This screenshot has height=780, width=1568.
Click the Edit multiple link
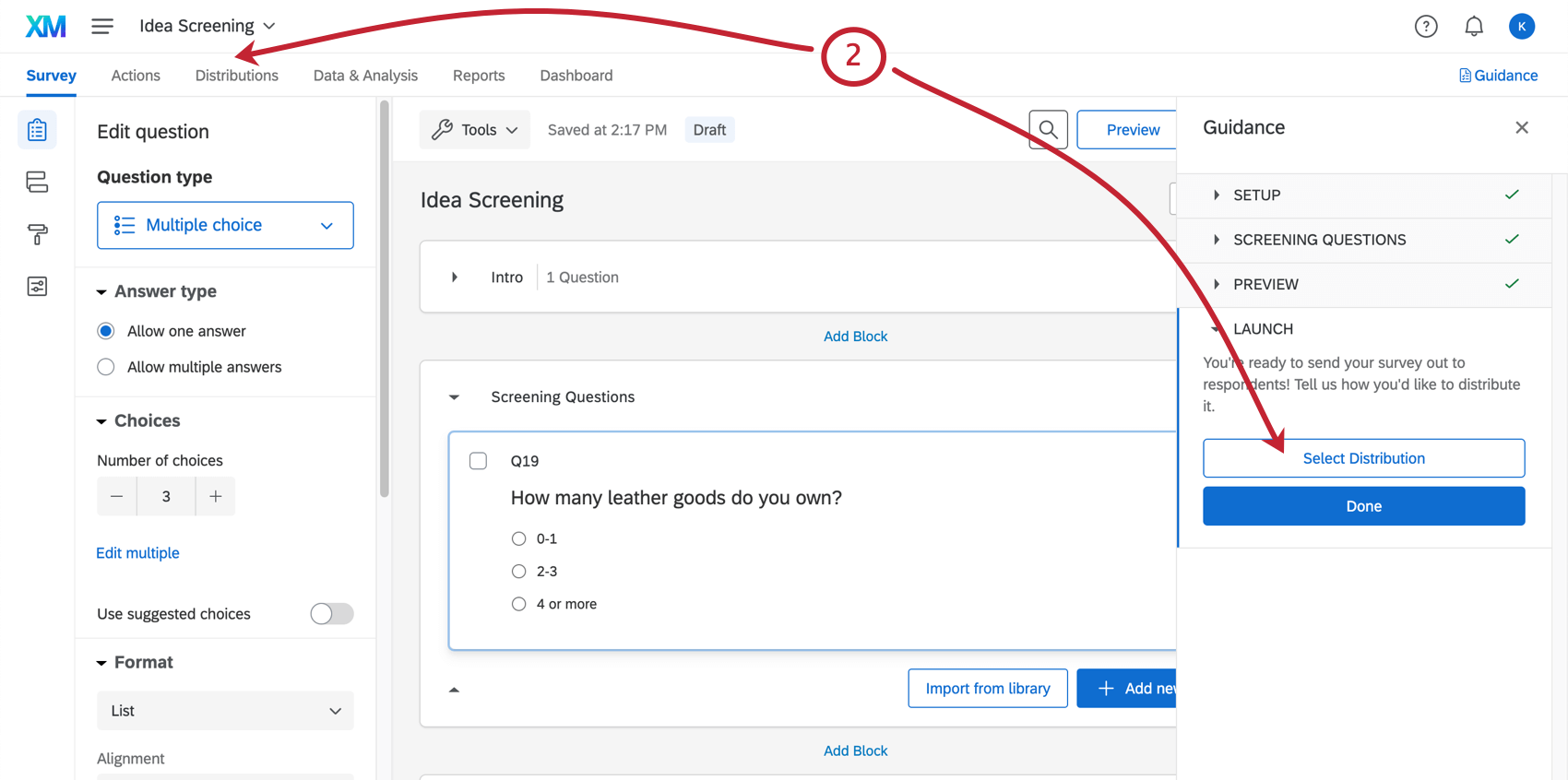coord(137,553)
